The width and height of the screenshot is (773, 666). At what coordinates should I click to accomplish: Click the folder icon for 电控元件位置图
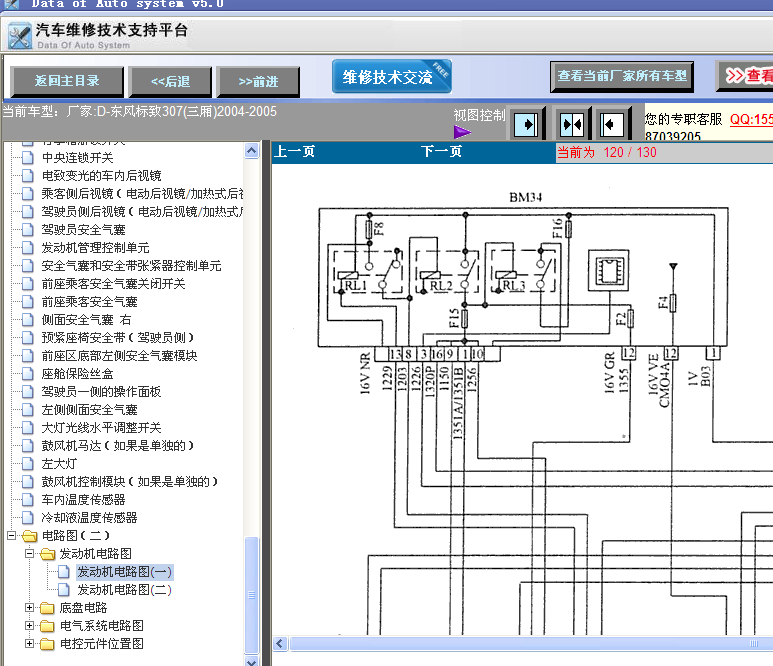pyautogui.click(x=47, y=644)
